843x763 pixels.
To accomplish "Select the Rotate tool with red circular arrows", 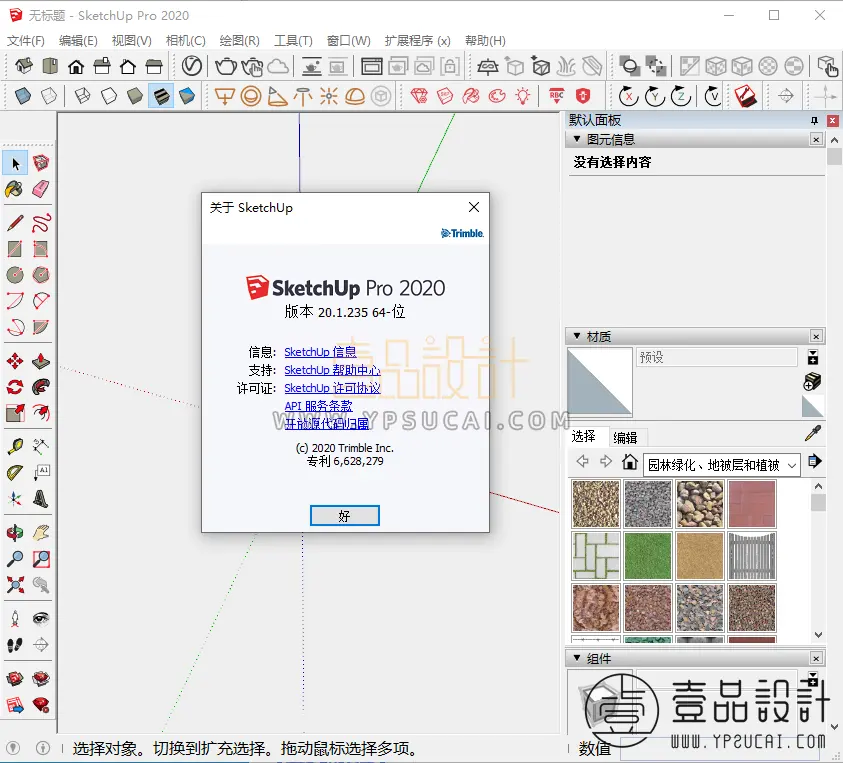I will coord(15,387).
